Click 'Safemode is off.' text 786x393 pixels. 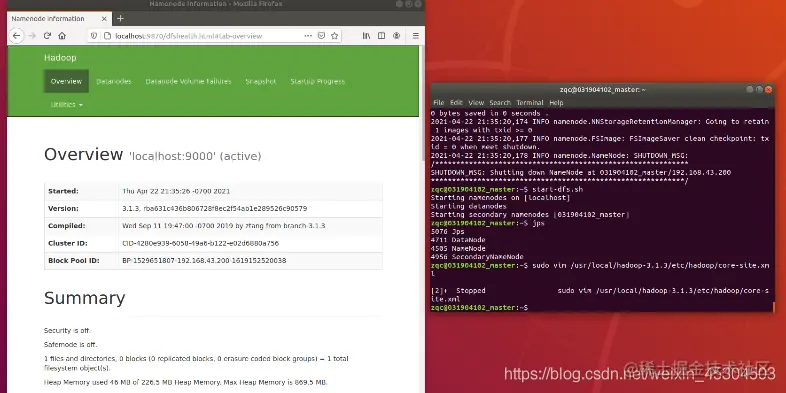click(71, 345)
